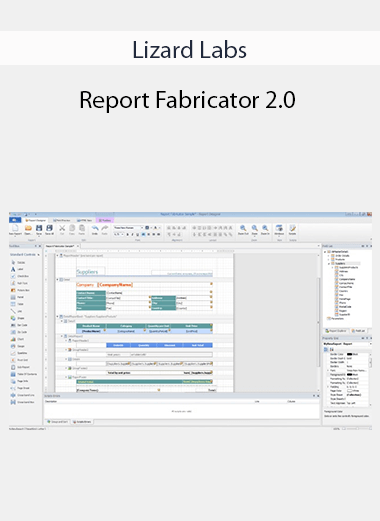Screen dimensions: 380x521
Task: Open the blue application menu button
Action: pos(15,220)
